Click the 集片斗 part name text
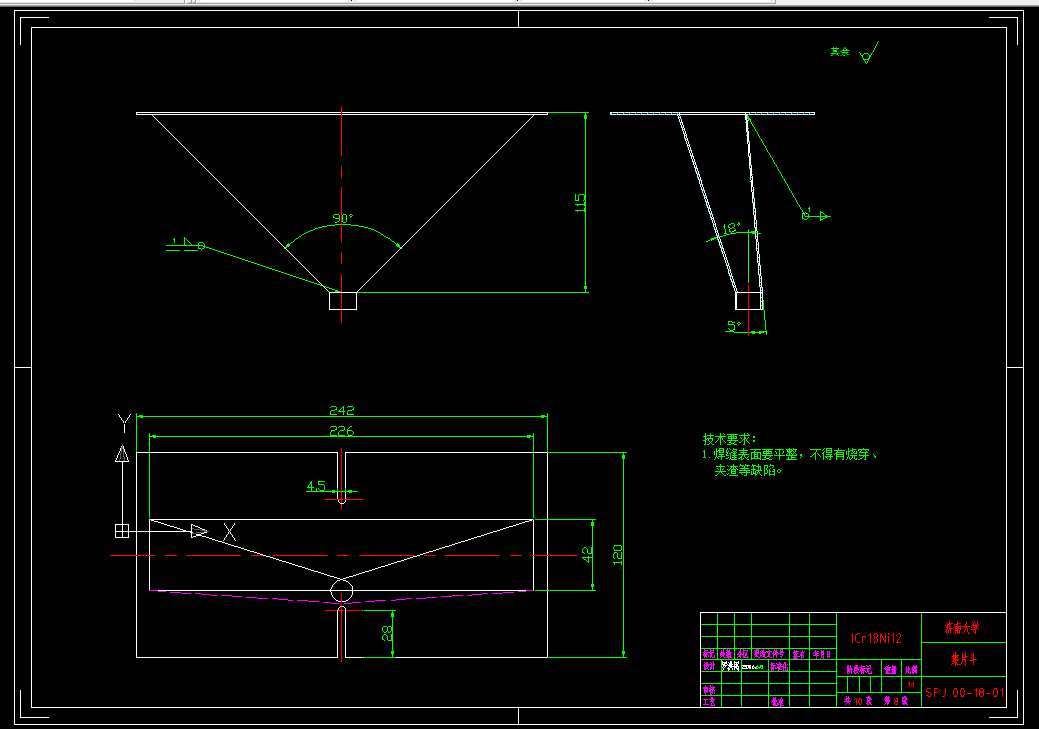 pos(964,659)
